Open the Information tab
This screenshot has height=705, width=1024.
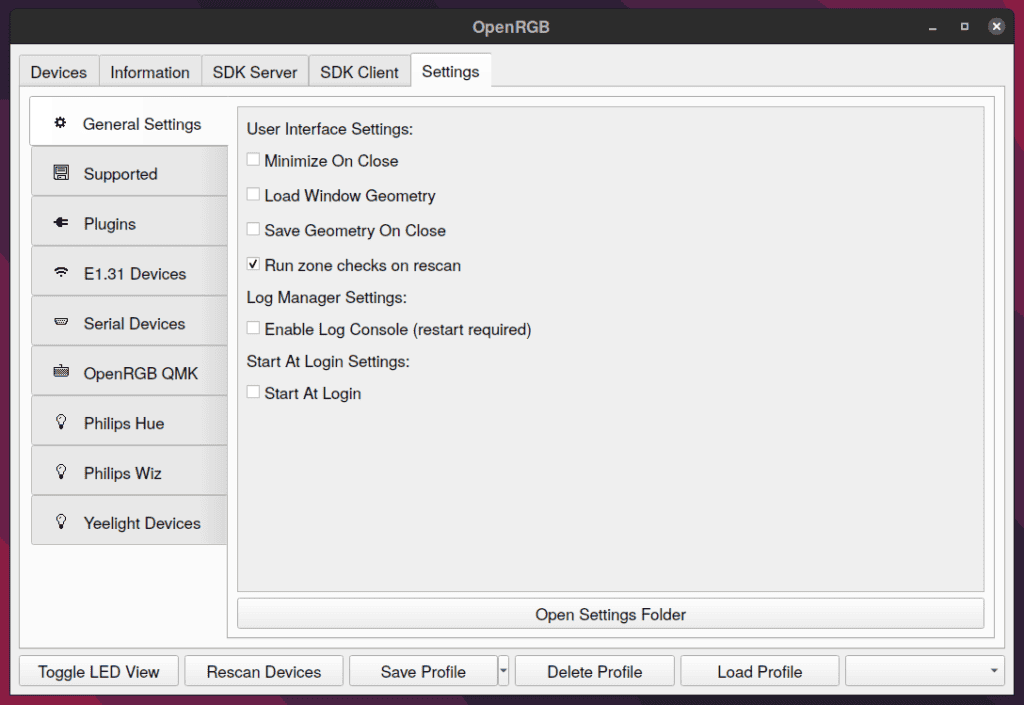pos(150,72)
